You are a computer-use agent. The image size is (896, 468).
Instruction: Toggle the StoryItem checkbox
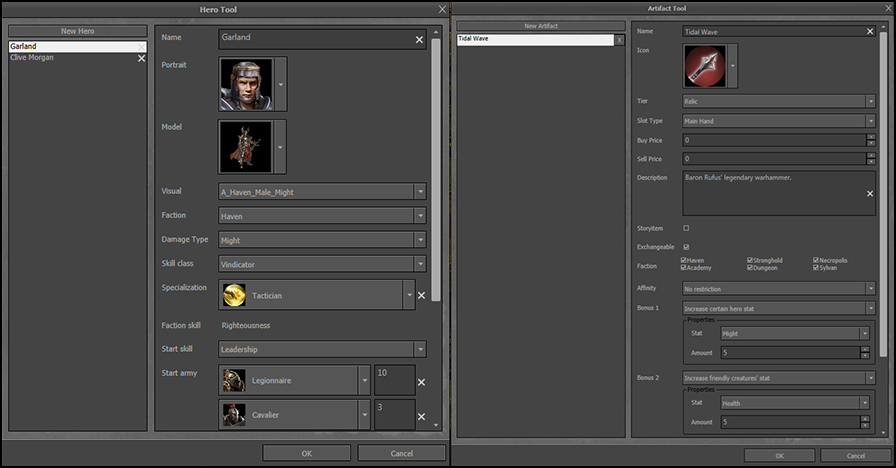tap(685, 229)
